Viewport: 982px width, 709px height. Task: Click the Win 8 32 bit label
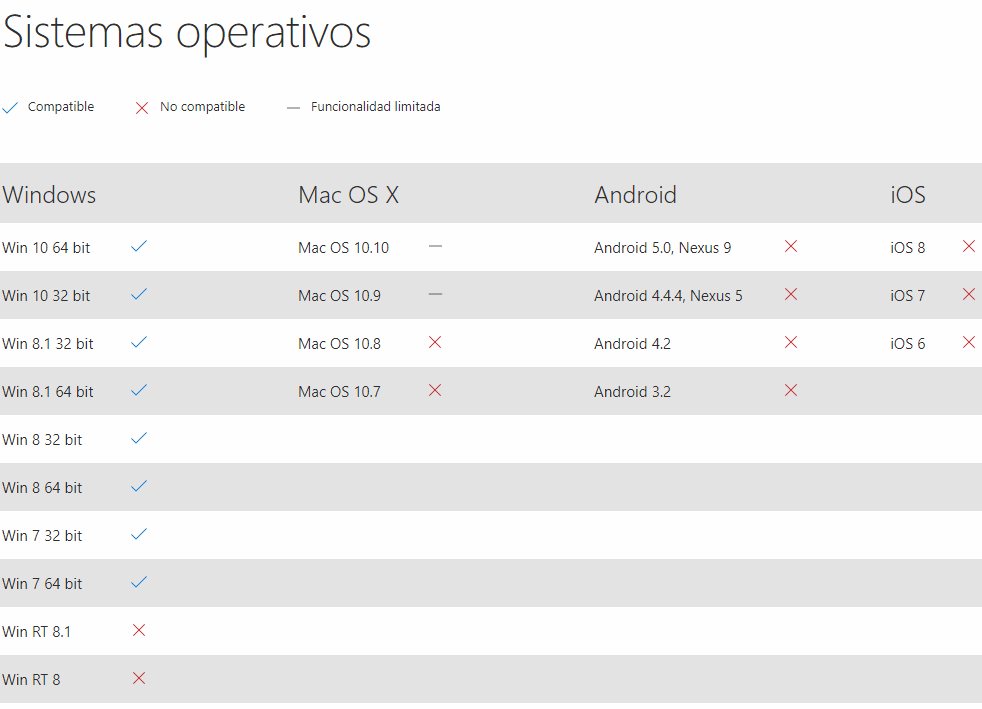pyautogui.click(x=42, y=440)
